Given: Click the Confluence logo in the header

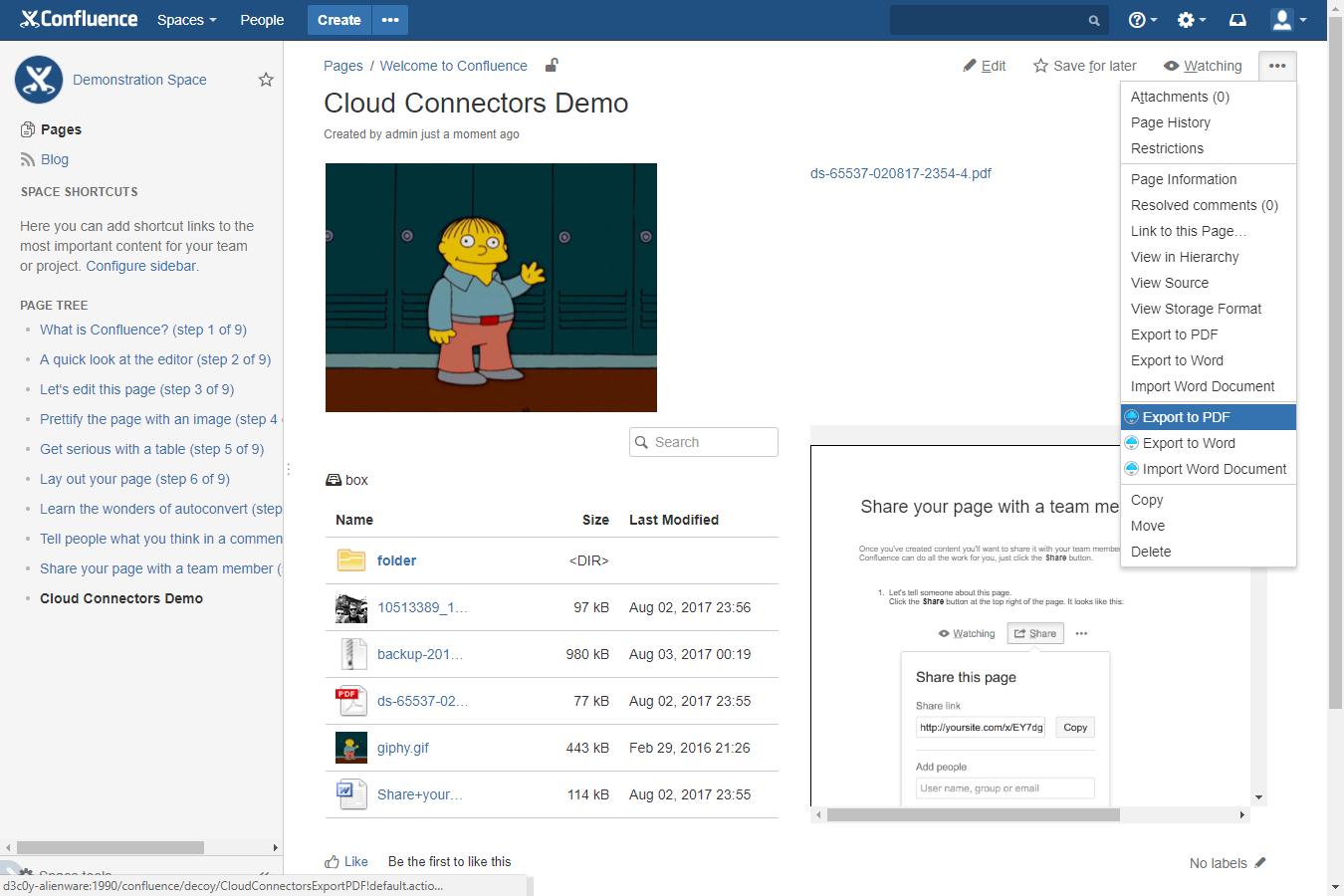Looking at the screenshot, I should point(79,19).
